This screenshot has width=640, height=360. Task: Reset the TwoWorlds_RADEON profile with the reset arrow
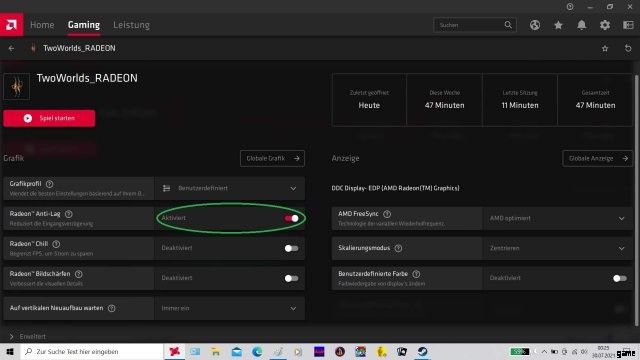point(628,48)
